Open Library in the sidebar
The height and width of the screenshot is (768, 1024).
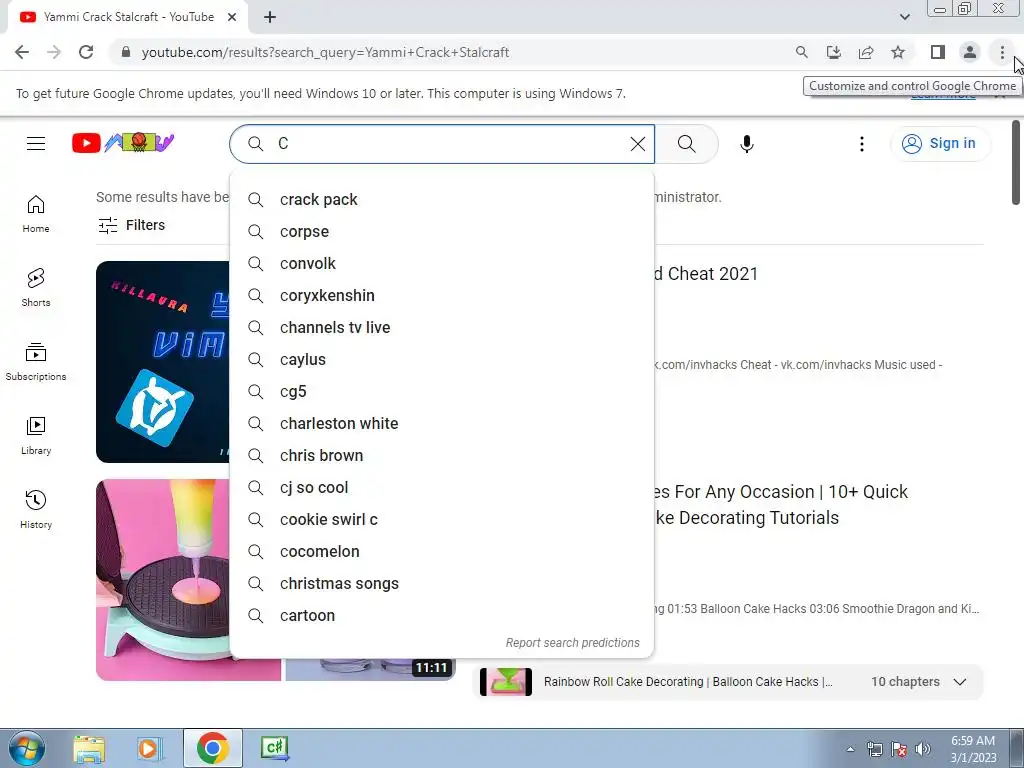pos(36,436)
